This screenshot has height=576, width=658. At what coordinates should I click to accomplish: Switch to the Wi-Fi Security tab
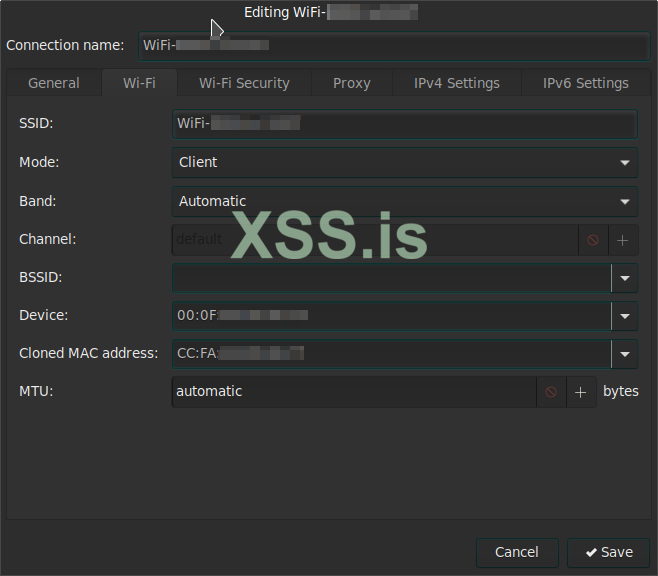coord(244,83)
